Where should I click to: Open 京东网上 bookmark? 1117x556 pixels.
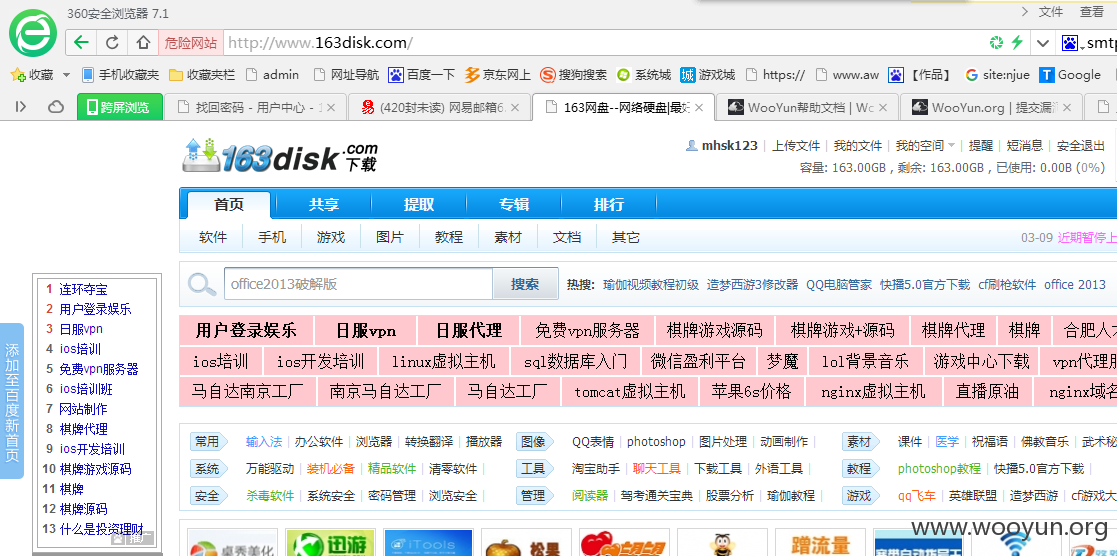[x=497, y=75]
